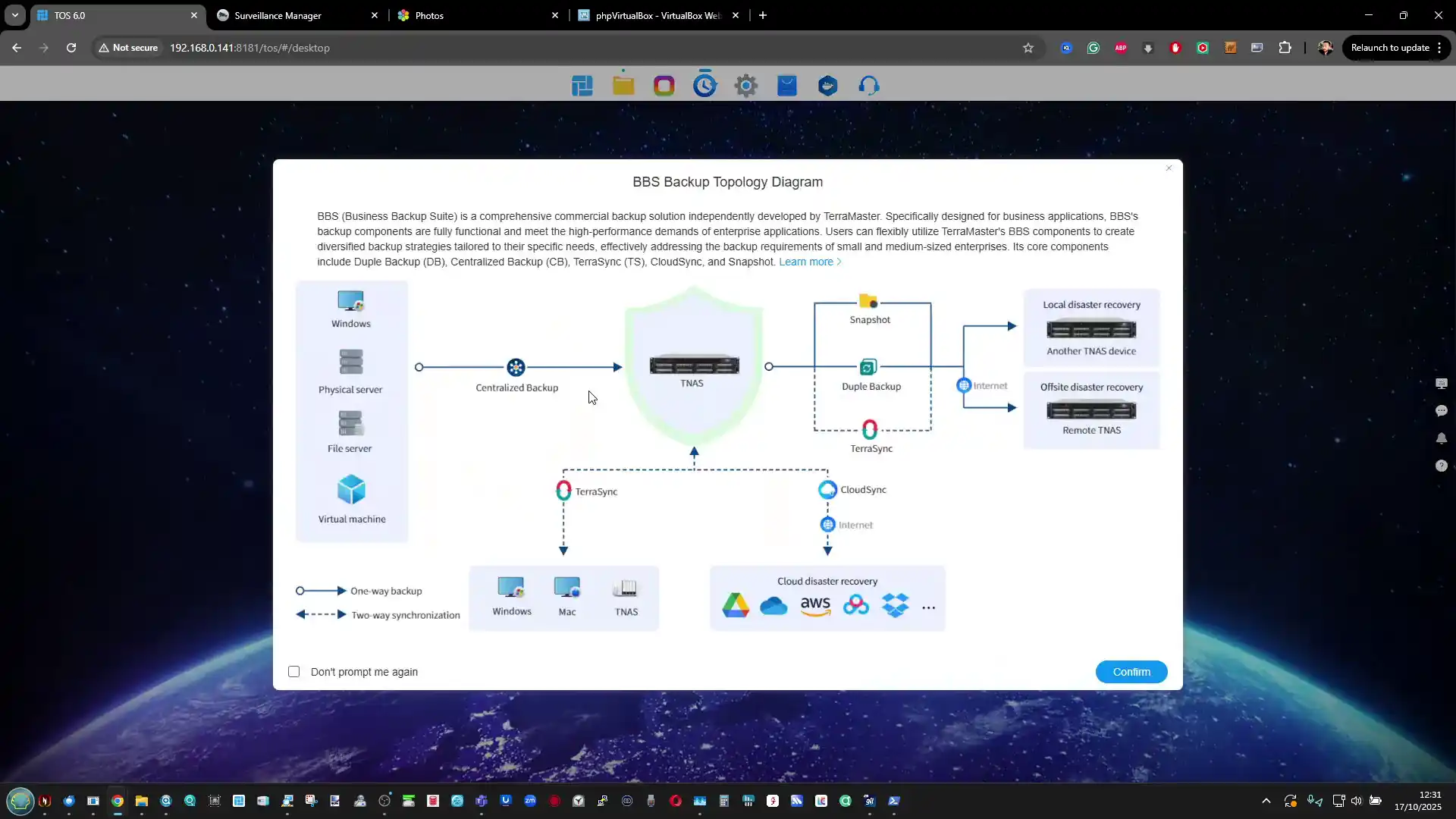This screenshot has width=1456, height=819.
Task: Open the headset support icon
Action: point(869,86)
